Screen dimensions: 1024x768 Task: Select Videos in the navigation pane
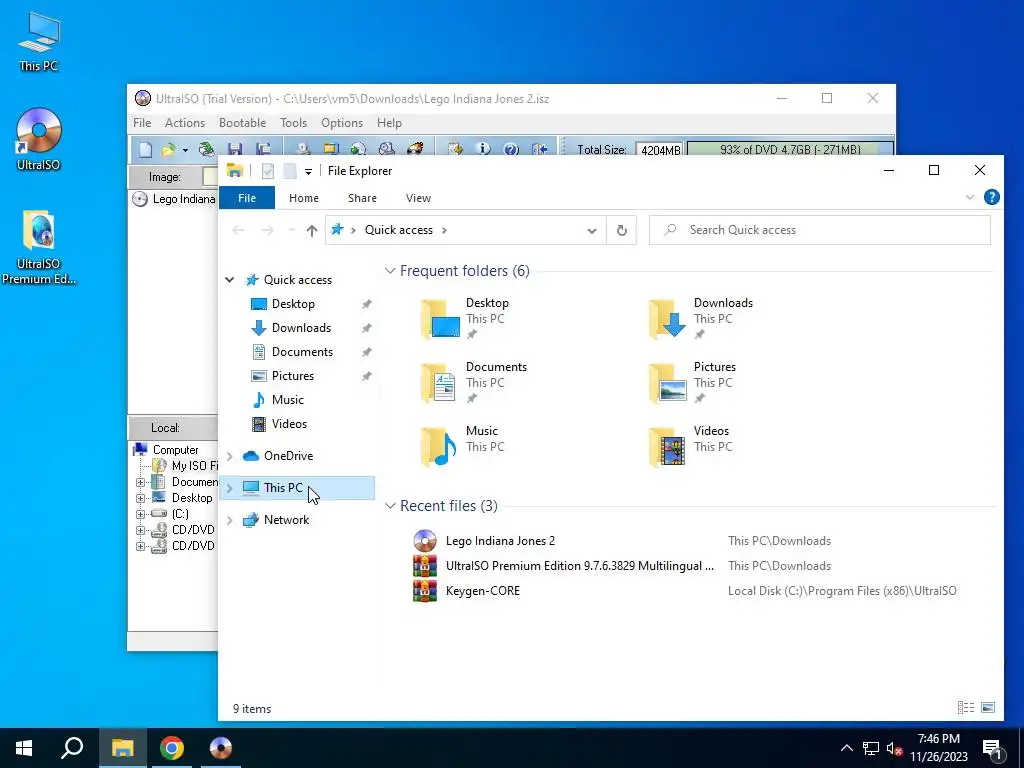289,424
